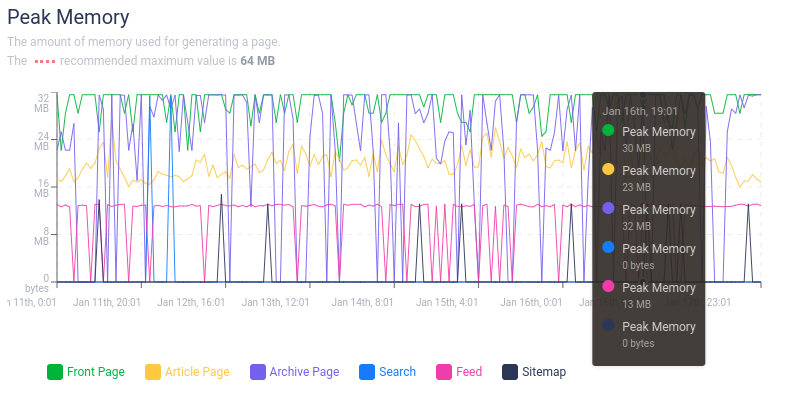Screen dimensions: 809x396
Task: Hide the Search series via label
Action: 397,372
